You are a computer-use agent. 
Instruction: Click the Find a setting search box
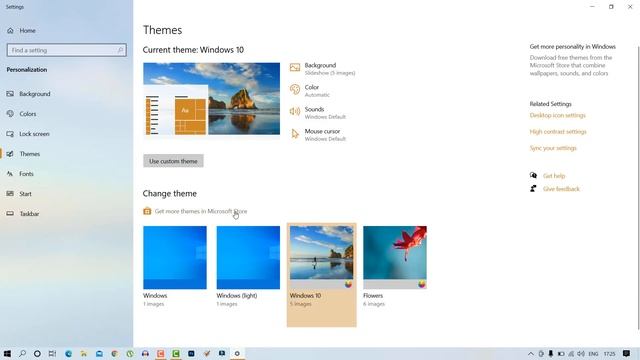coord(67,50)
